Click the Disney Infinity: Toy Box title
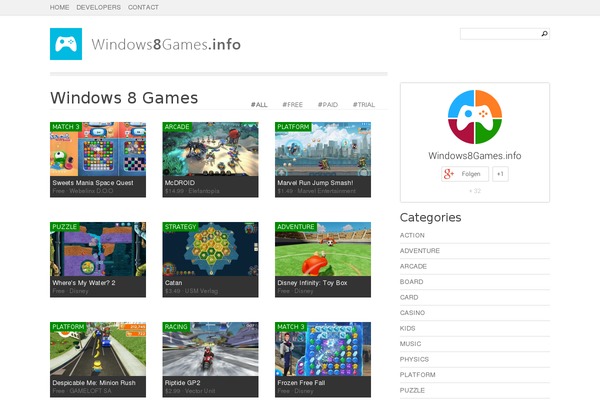 (312, 283)
